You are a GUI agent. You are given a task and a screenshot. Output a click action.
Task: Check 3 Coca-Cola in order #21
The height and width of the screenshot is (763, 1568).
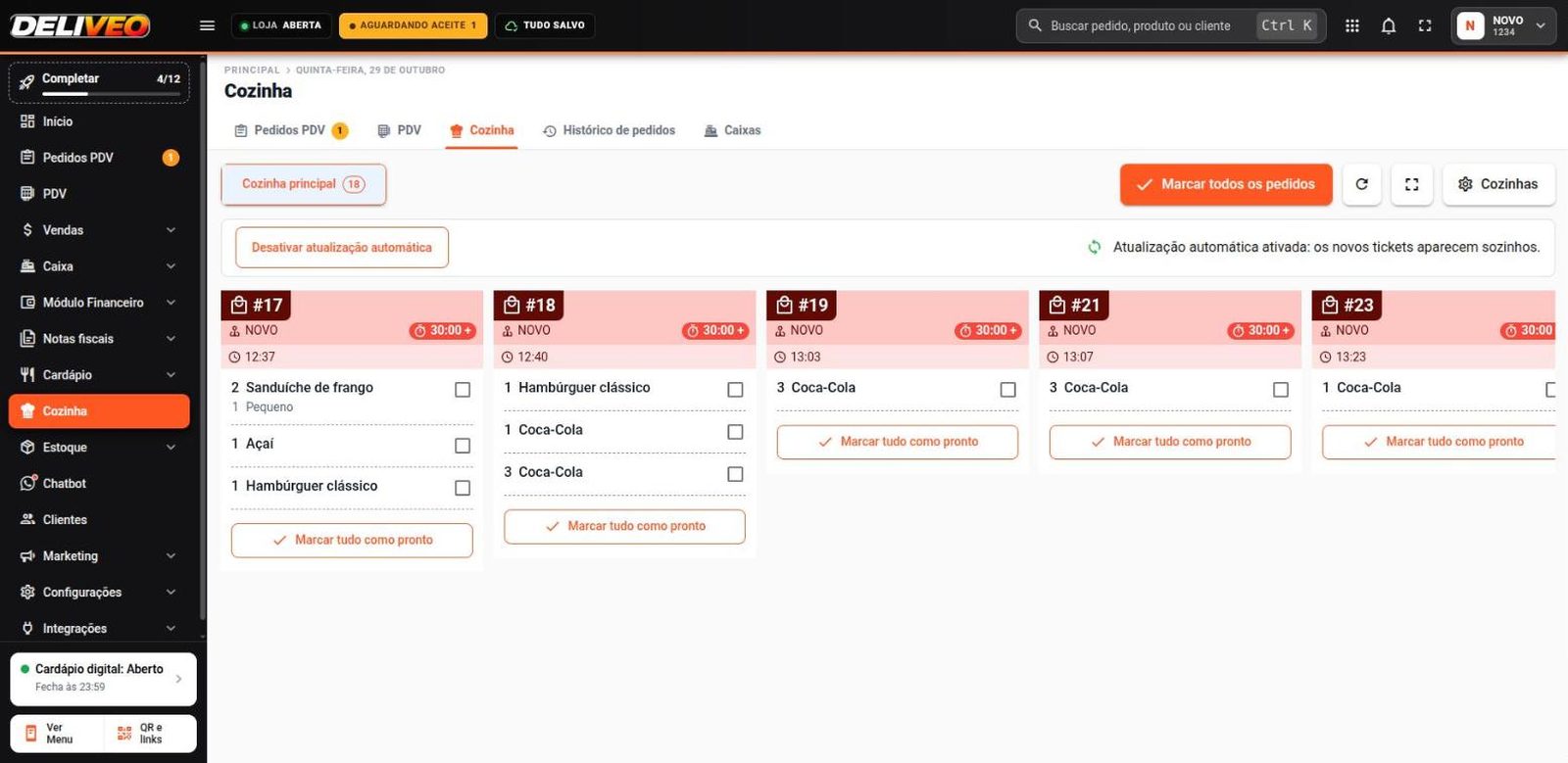[x=1280, y=390]
